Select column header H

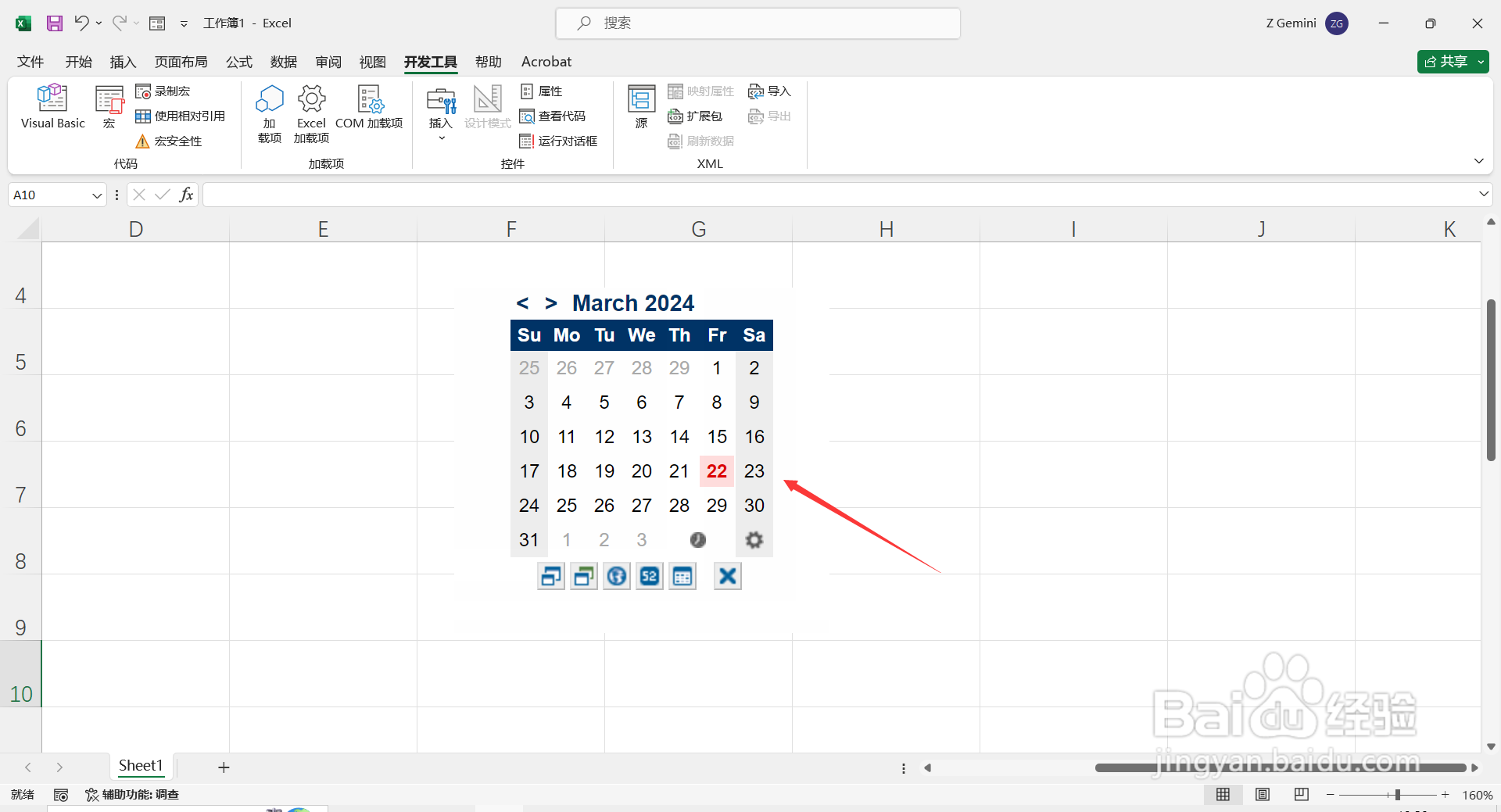[x=886, y=229]
